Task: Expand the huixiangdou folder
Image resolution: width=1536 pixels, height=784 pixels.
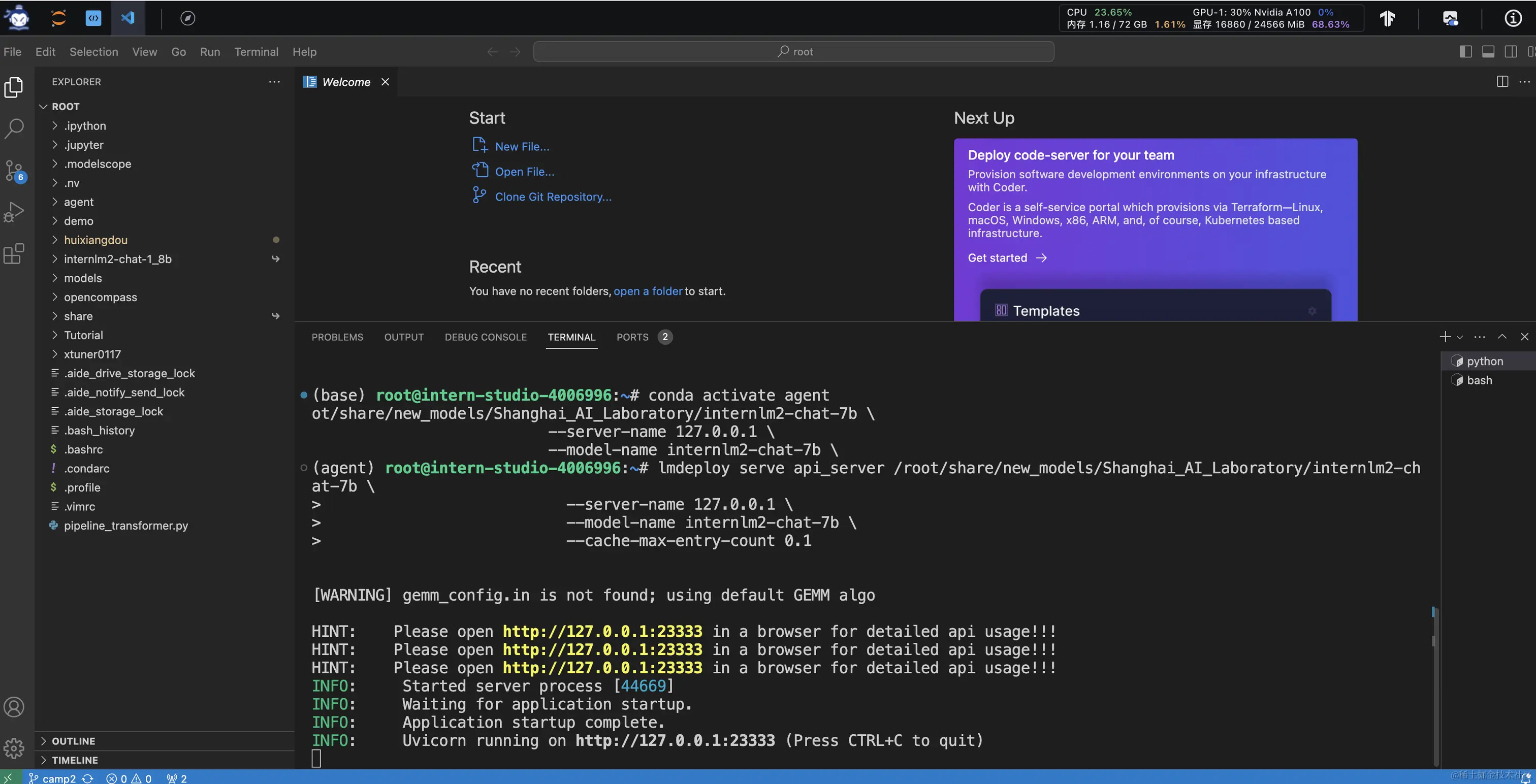Action: click(x=164, y=240)
